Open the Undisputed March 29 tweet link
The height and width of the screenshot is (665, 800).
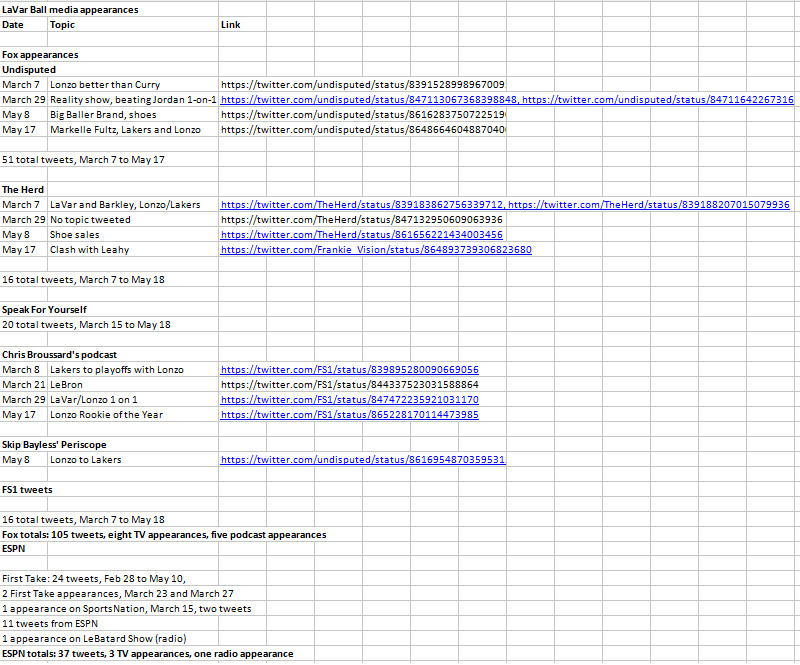click(x=507, y=100)
